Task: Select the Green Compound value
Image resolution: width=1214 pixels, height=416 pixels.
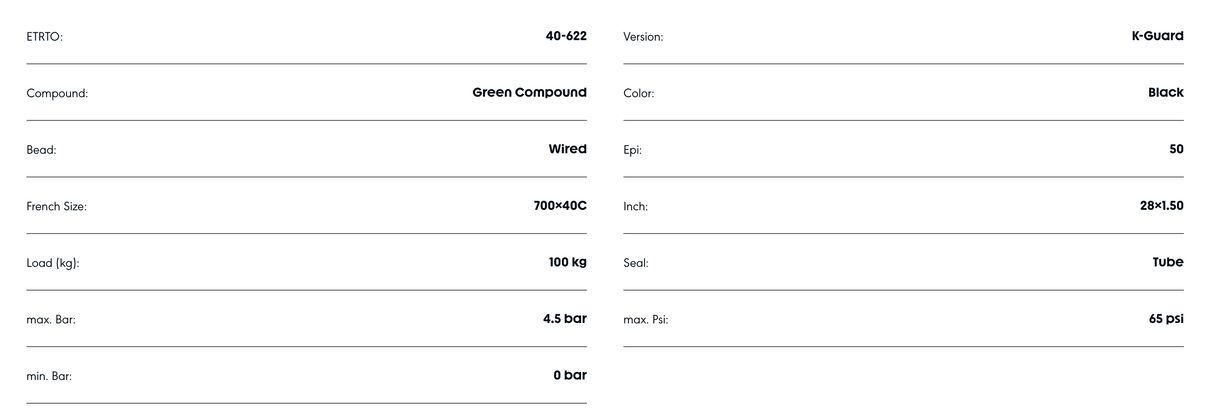Action: 529,93
